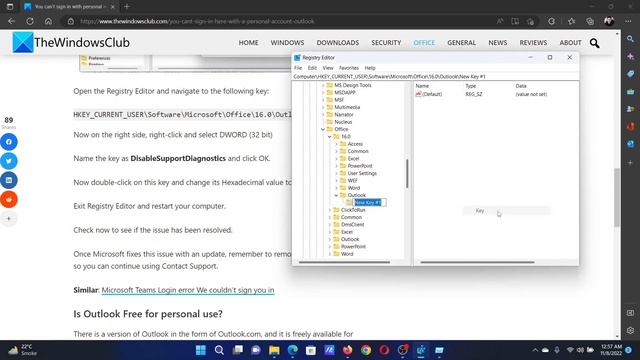The image size is (640, 360).
Task: Click the Type column header
Action: tap(471, 86)
